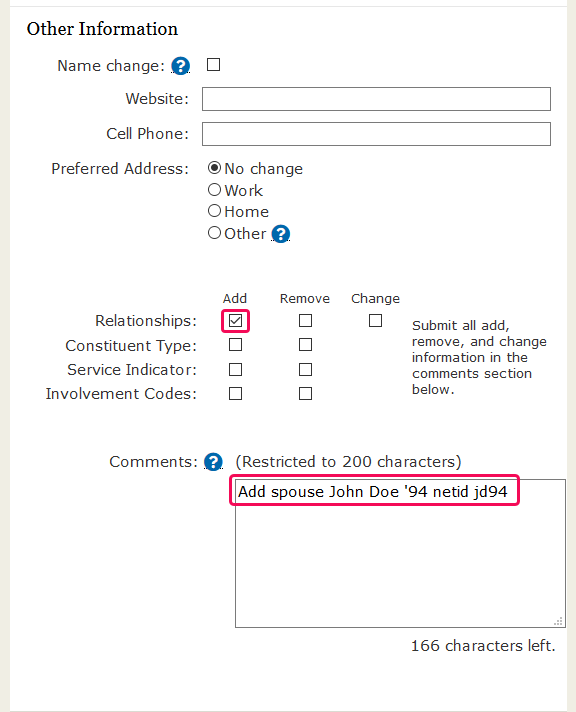Tick Service Indicator Add checkbox
The width and height of the screenshot is (576, 712).
tap(235, 369)
